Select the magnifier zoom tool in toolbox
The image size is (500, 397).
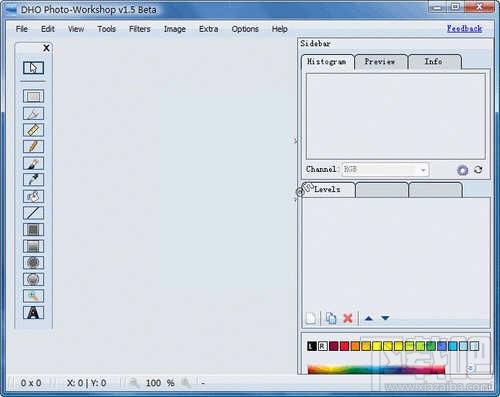33,296
